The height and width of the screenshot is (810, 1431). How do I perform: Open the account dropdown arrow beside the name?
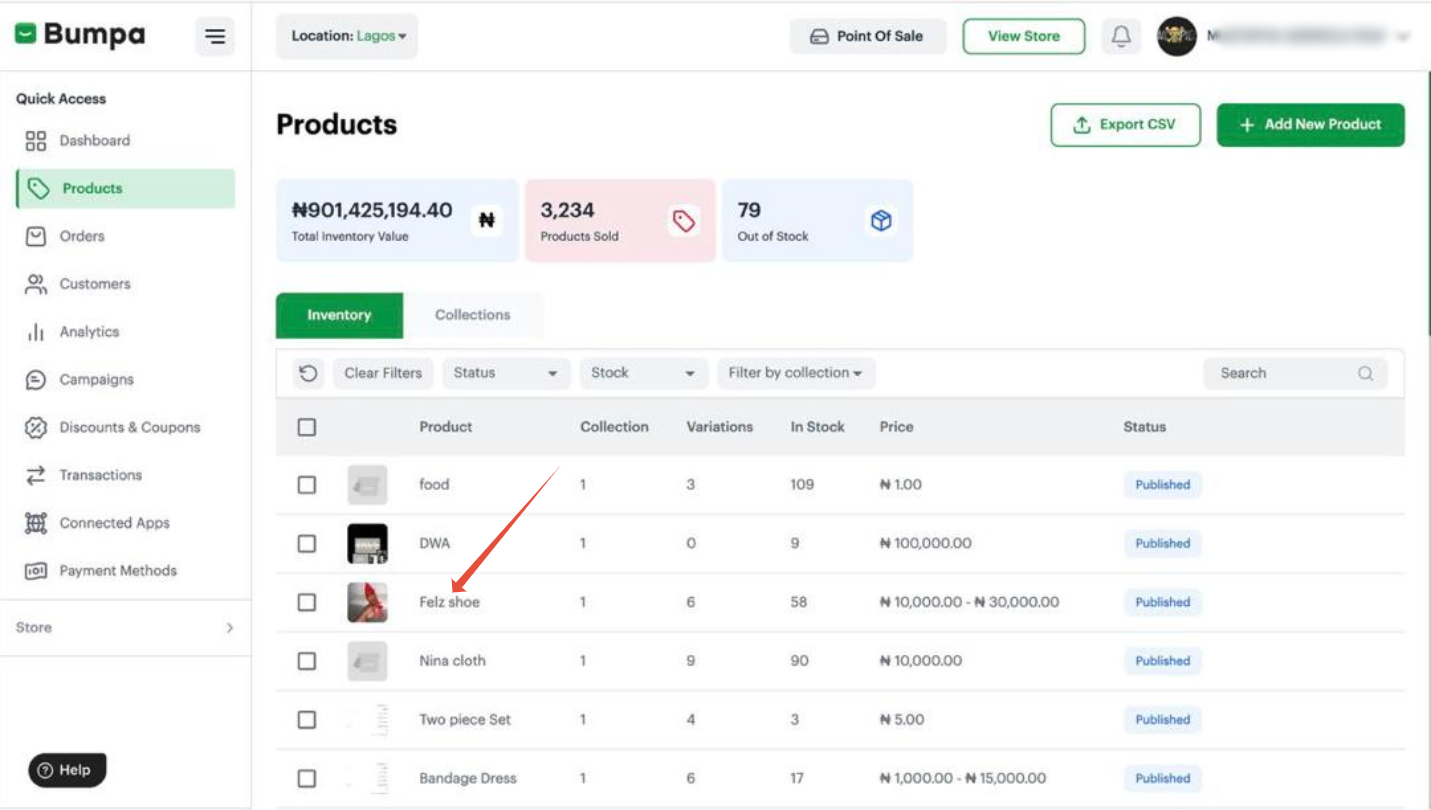pyautogui.click(x=1403, y=37)
